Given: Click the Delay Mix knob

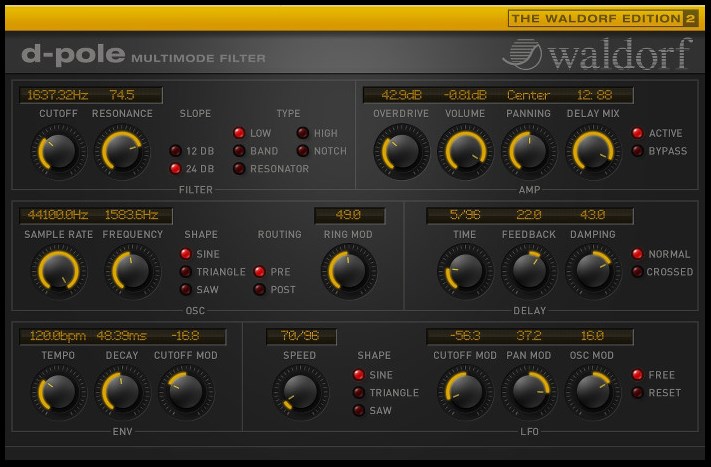Looking at the screenshot, I should pyautogui.click(x=593, y=151).
